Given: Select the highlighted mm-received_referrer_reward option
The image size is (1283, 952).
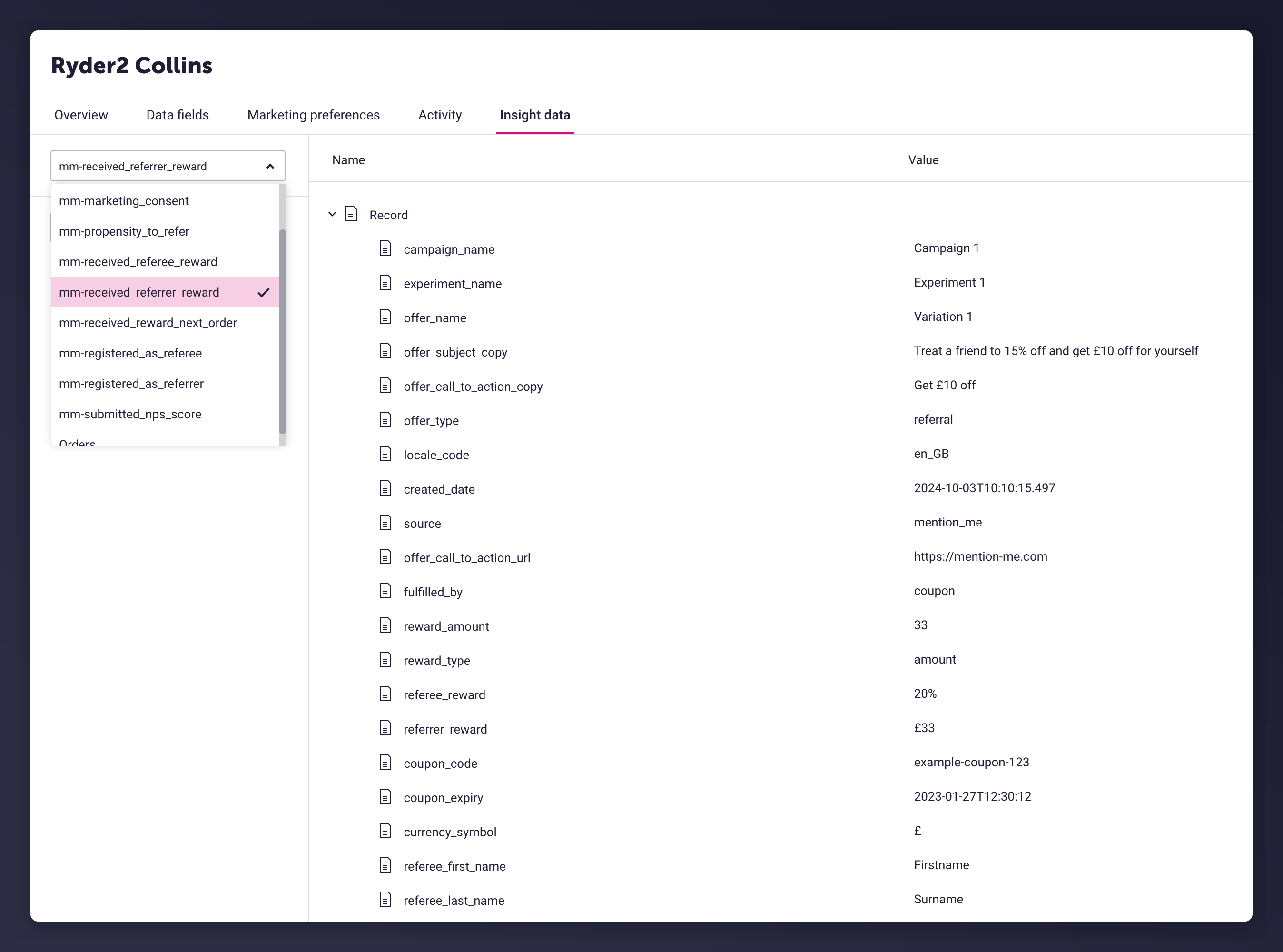Looking at the screenshot, I should coord(165,293).
